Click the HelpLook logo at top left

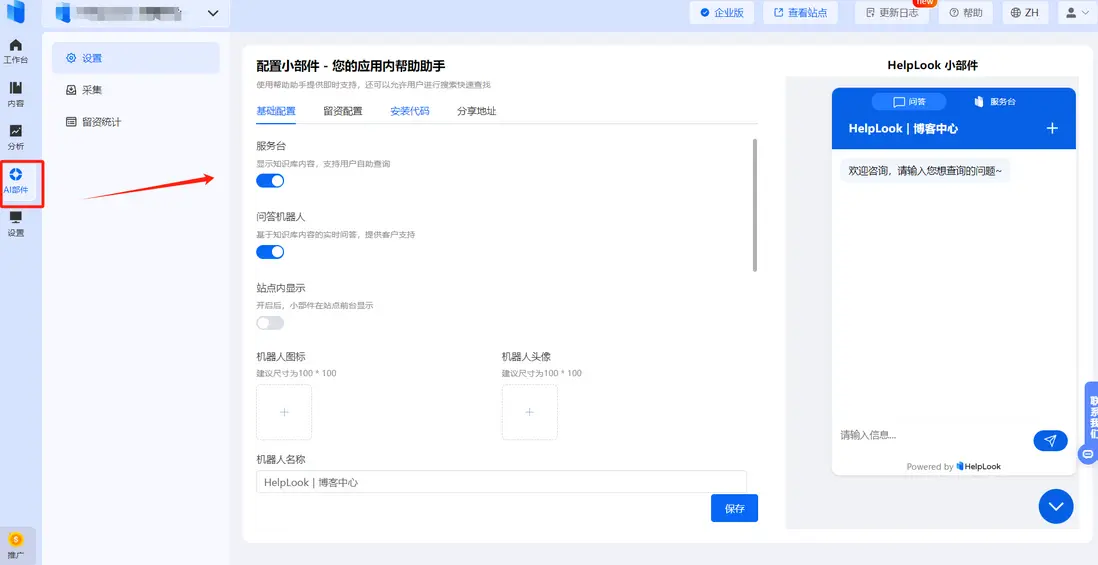(14, 12)
